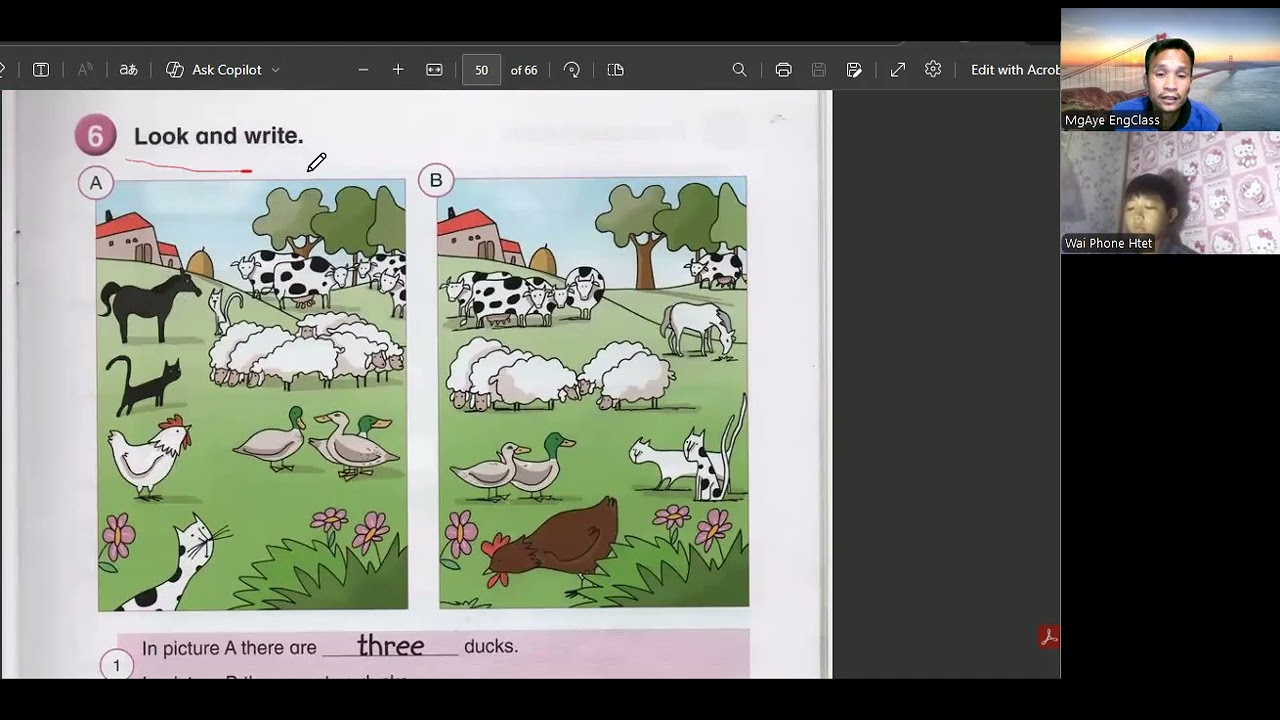
Task: Print the PDF document
Action: click(783, 70)
